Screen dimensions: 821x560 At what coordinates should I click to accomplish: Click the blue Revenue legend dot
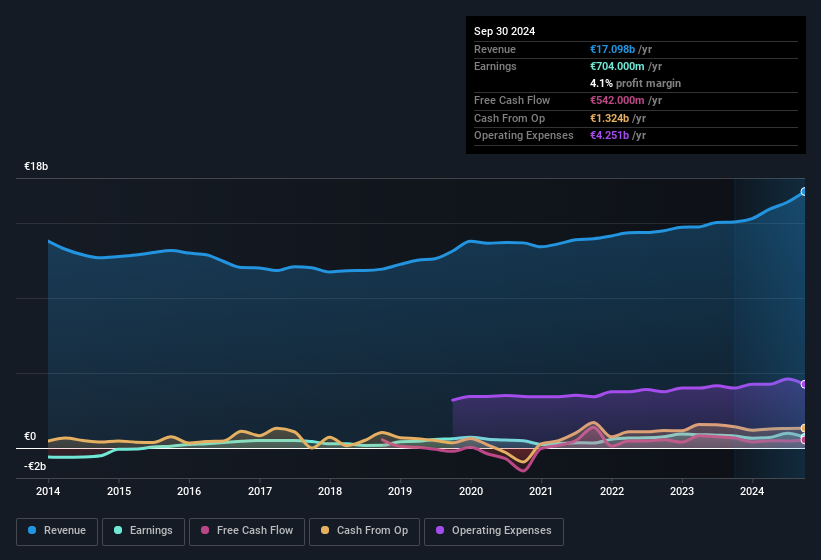coord(33,531)
